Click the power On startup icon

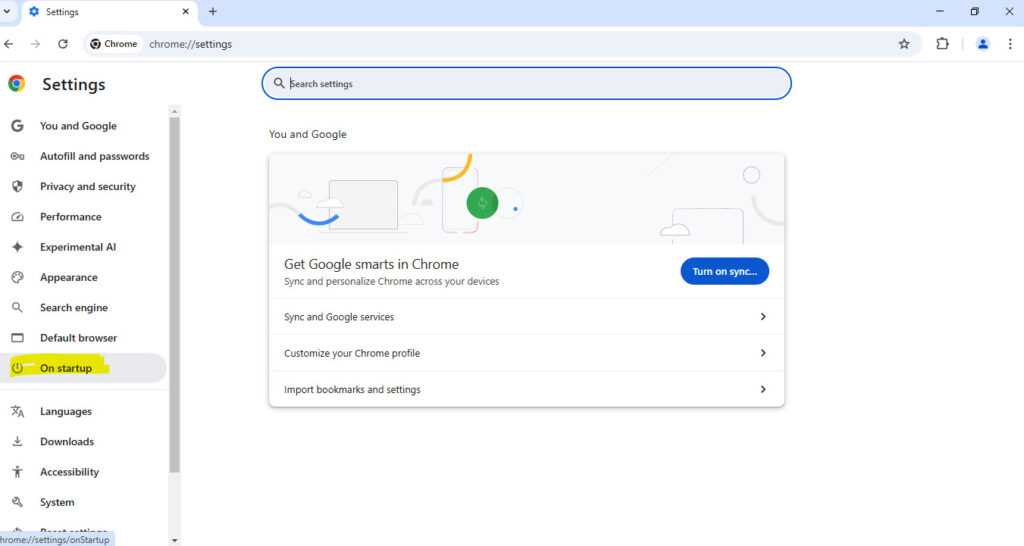(x=18, y=368)
